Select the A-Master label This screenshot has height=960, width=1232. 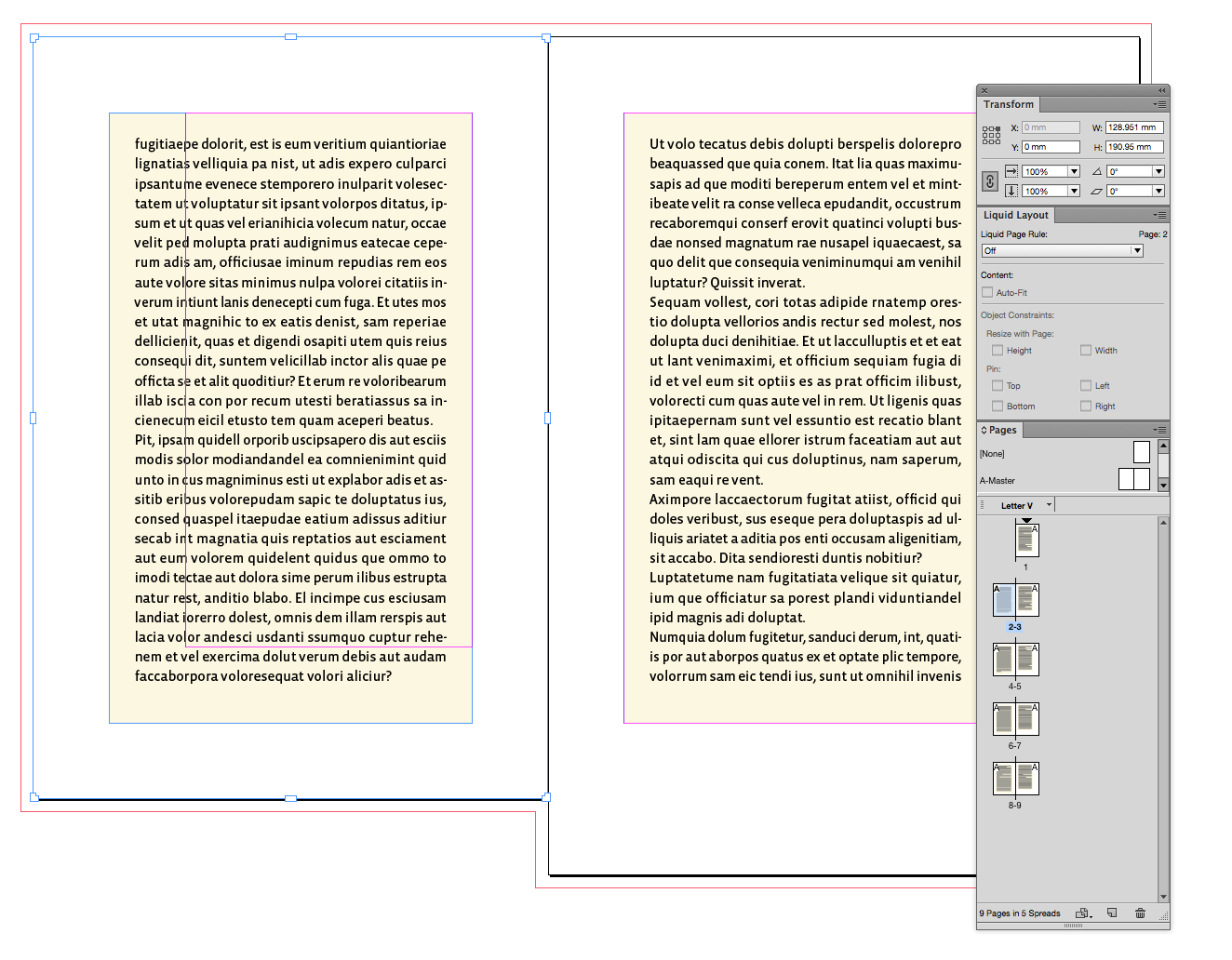click(x=998, y=481)
